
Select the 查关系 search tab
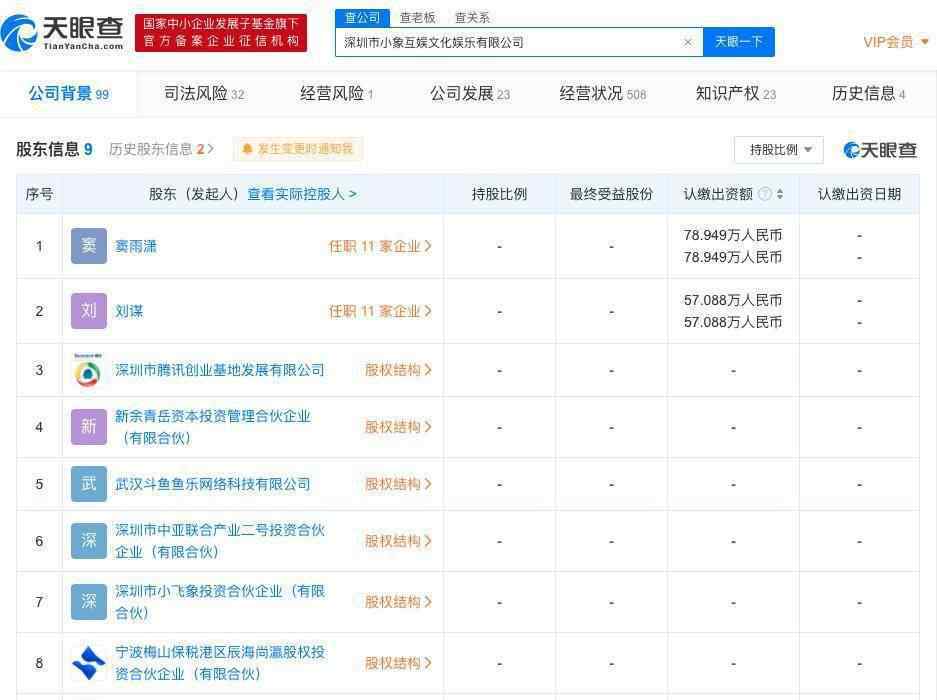472,18
